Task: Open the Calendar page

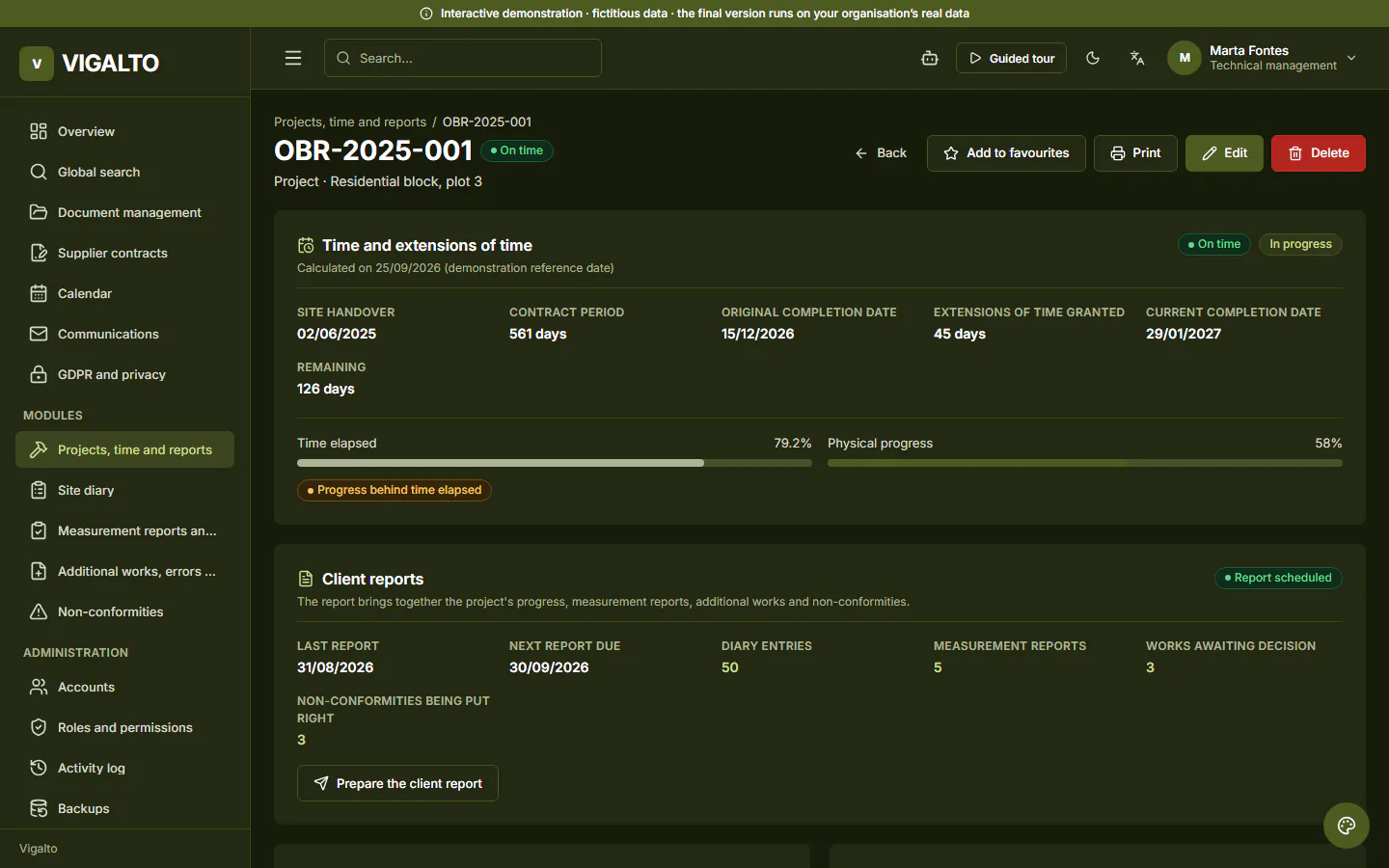Action: pyautogui.click(x=124, y=293)
